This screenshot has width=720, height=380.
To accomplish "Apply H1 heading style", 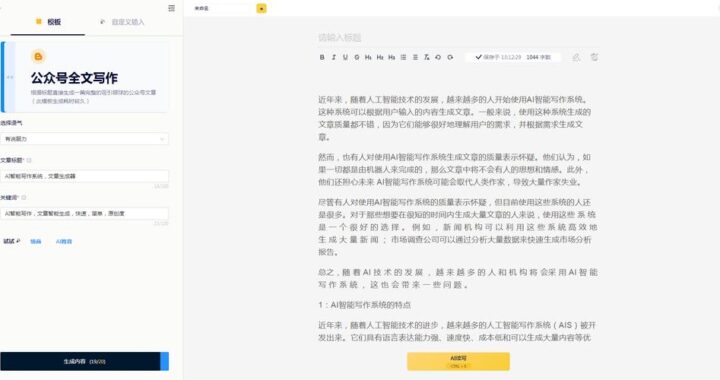I will pyautogui.click(x=368, y=57).
